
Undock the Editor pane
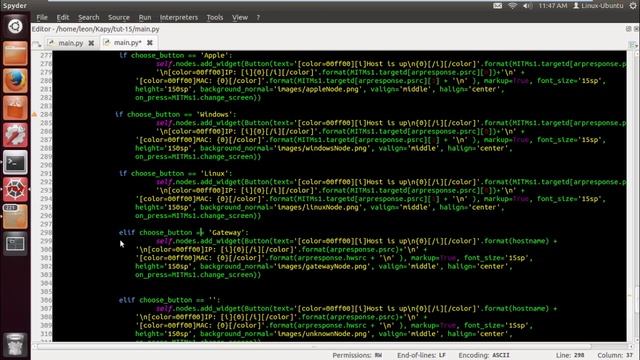click(x=629, y=29)
